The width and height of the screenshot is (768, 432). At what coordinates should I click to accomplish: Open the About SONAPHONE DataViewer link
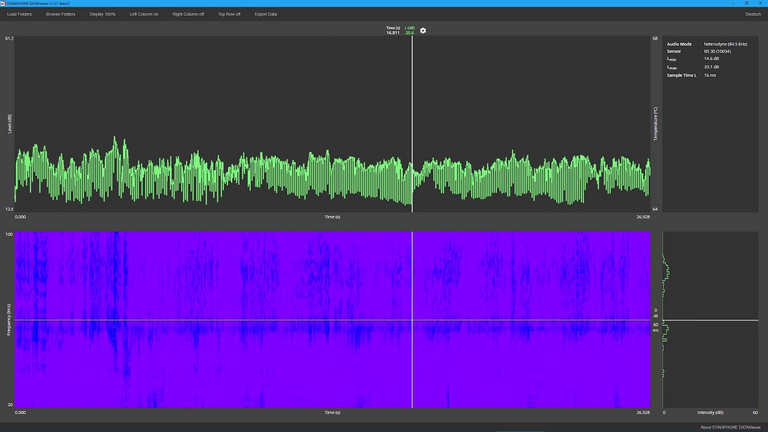[x=730, y=427]
